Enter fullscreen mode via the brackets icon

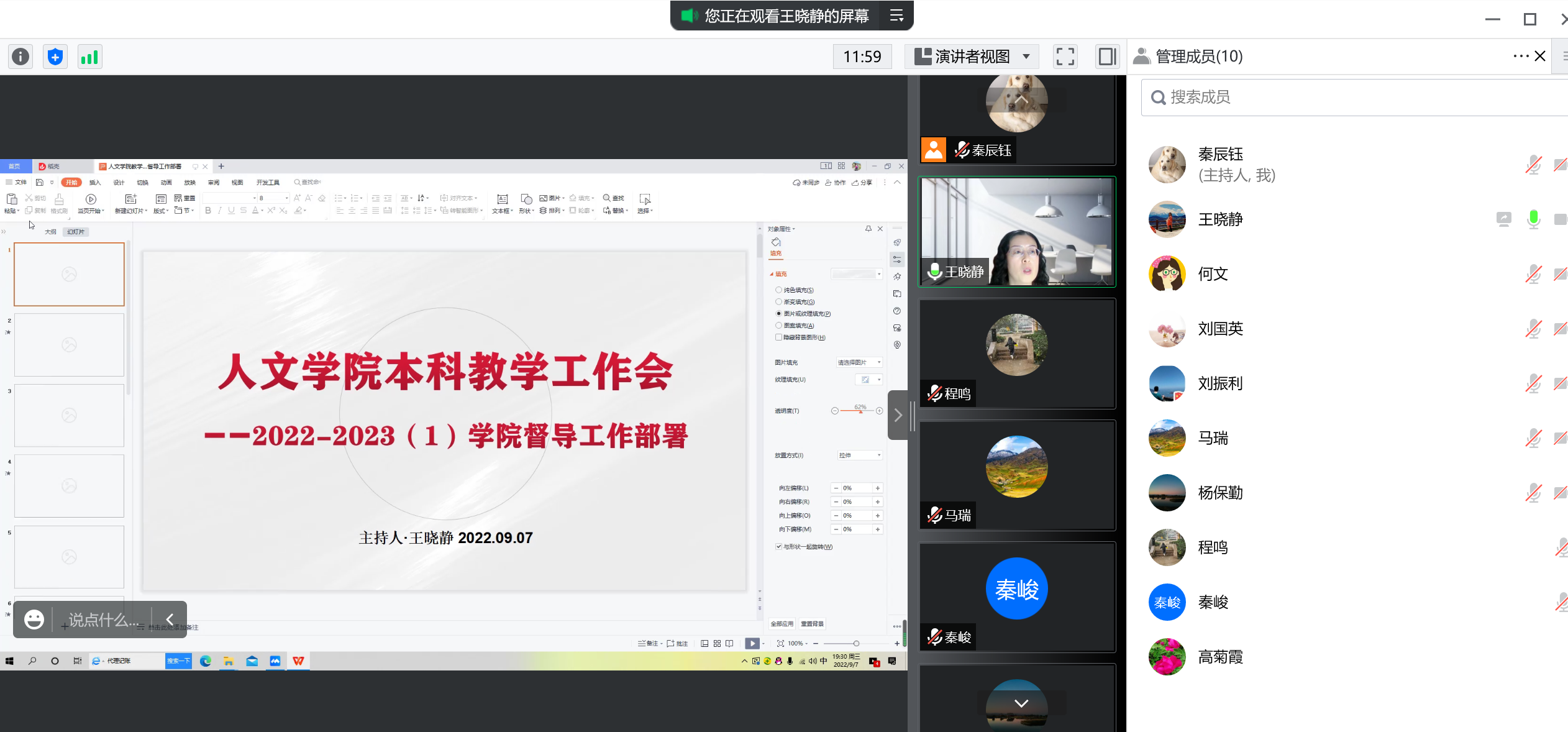coord(1065,57)
